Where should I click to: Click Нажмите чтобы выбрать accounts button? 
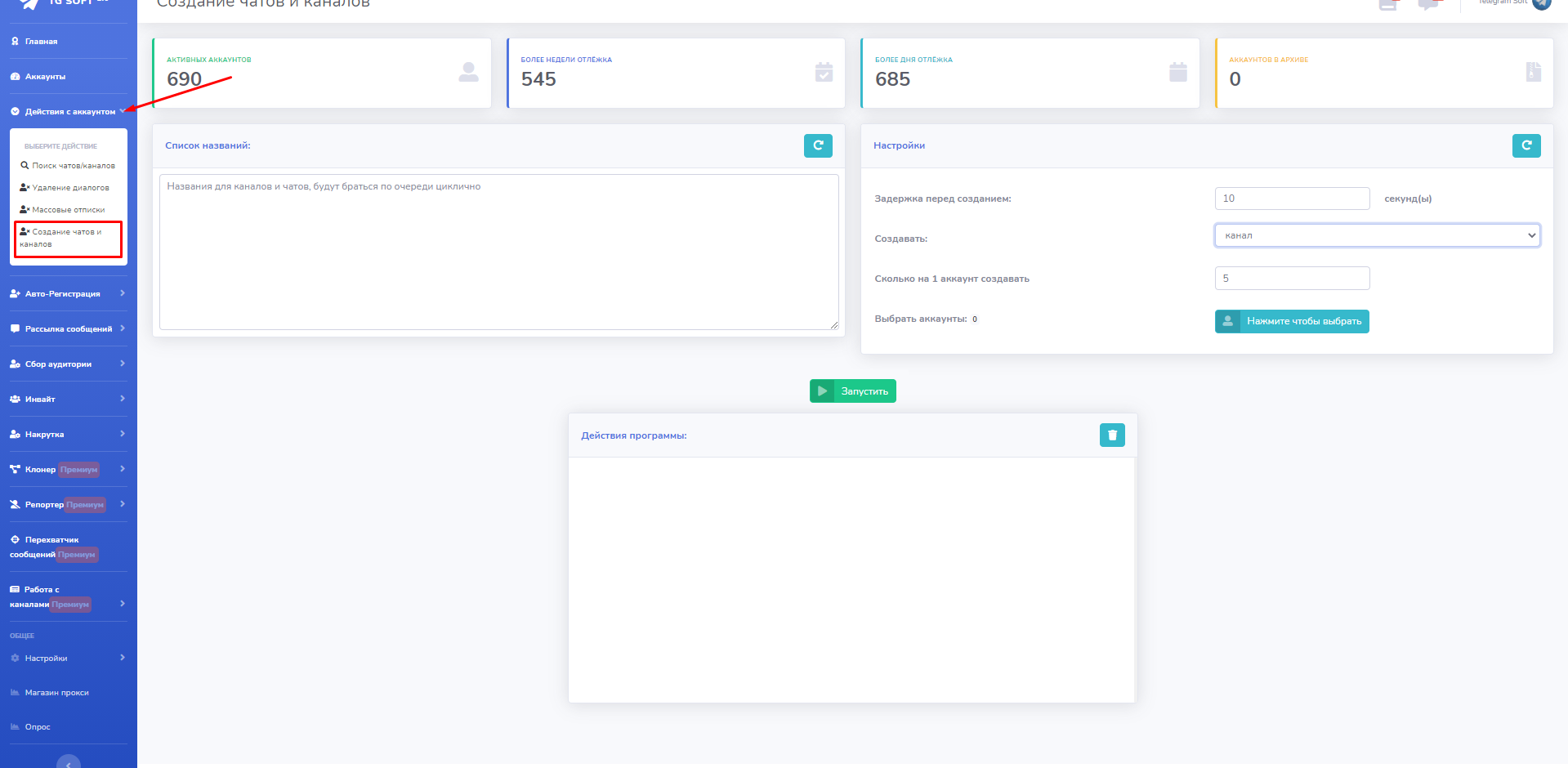[x=1292, y=321]
